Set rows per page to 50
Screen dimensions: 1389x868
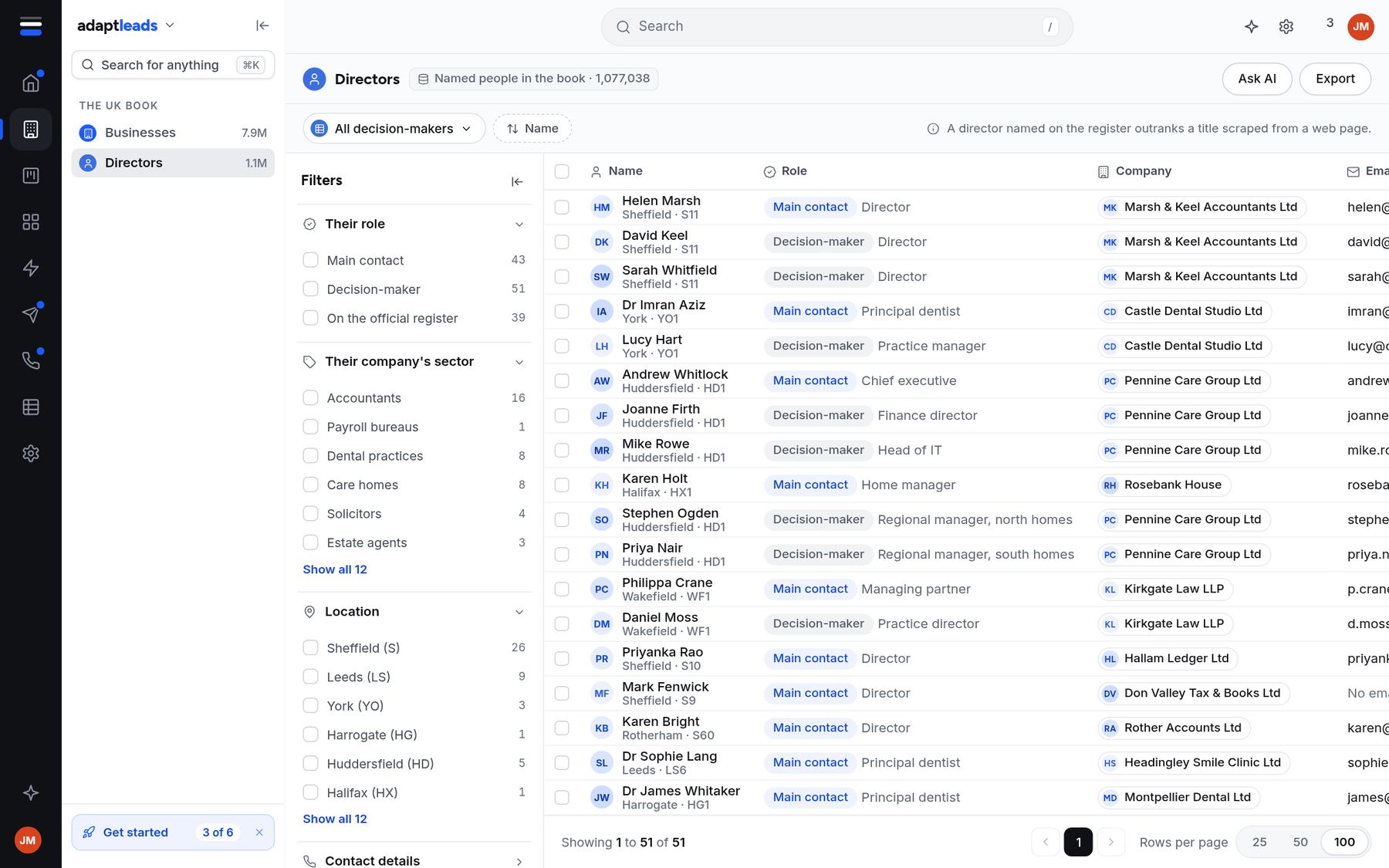coord(1300,842)
